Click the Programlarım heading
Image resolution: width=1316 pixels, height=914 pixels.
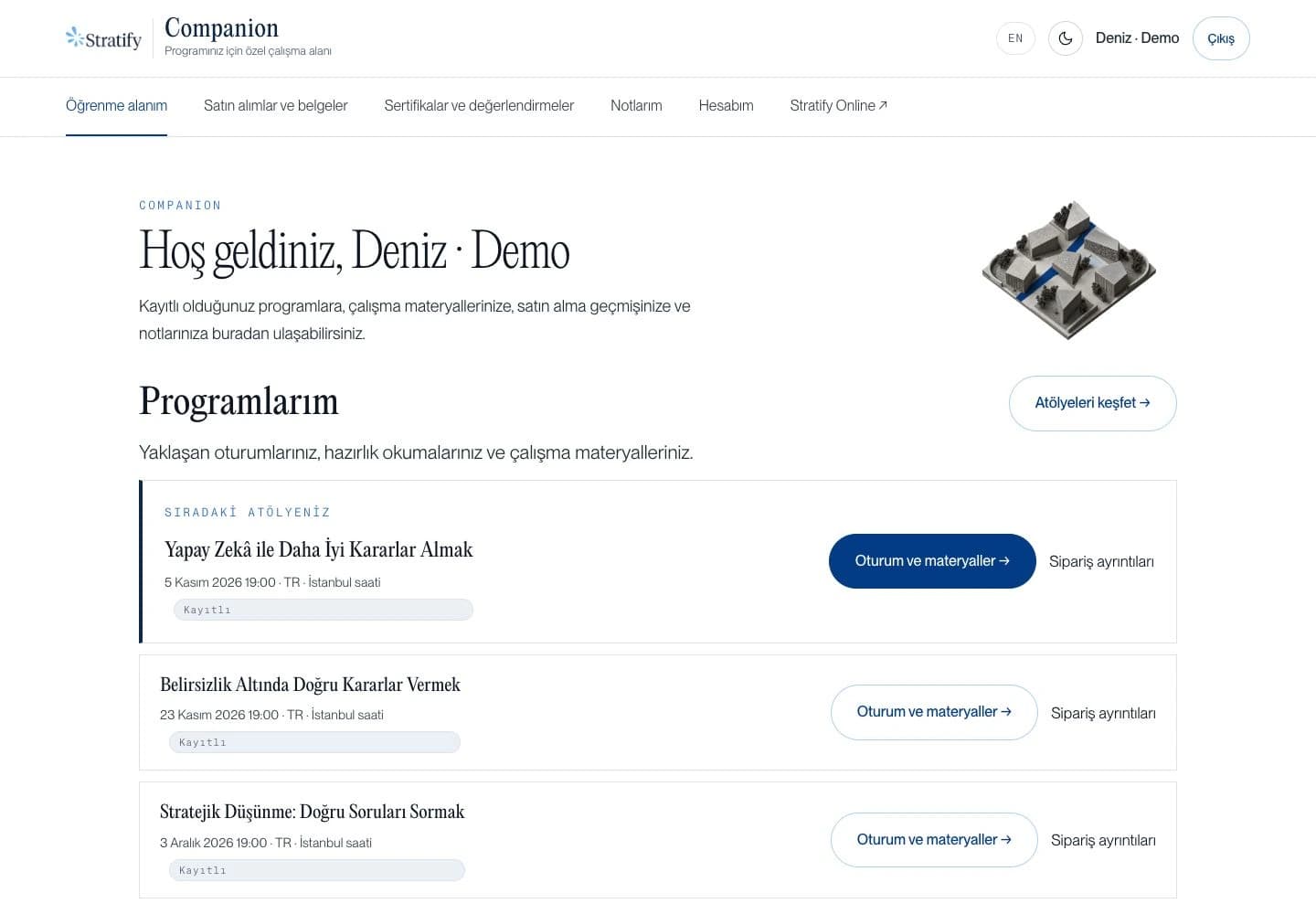pos(239,401)
